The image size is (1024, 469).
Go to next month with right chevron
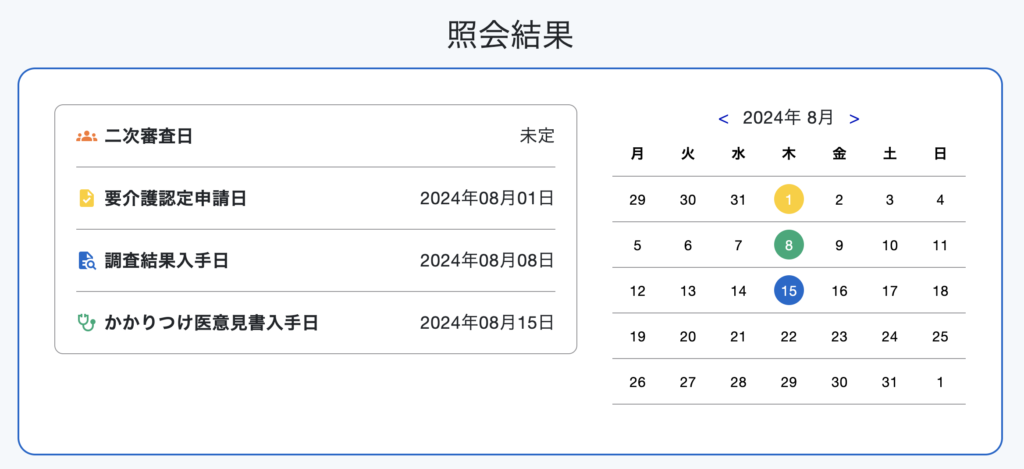(x=854, y=119)
